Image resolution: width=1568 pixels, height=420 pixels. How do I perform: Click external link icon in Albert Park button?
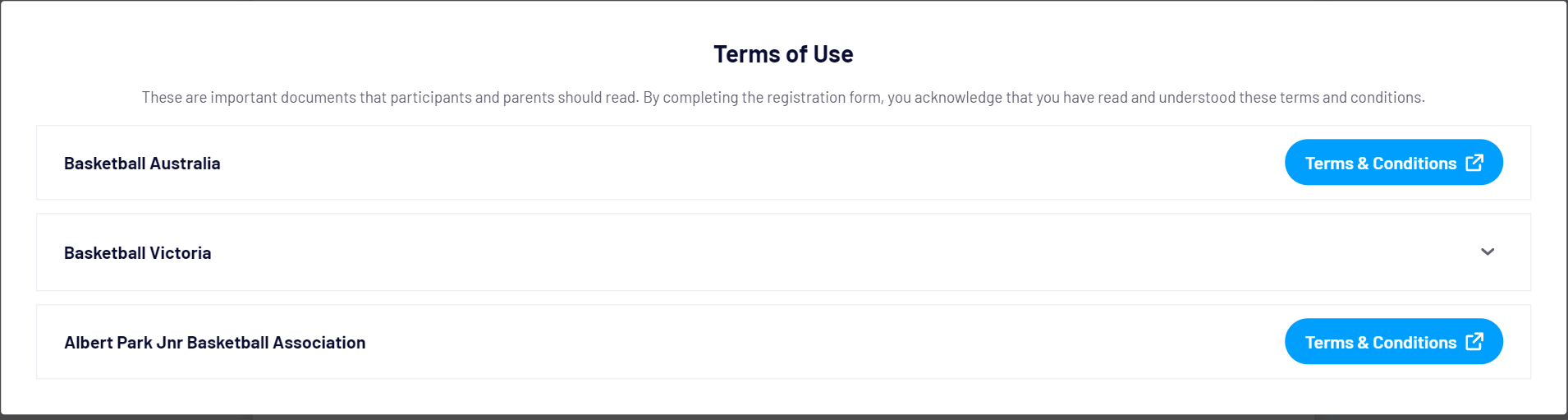coord(1474,341)
